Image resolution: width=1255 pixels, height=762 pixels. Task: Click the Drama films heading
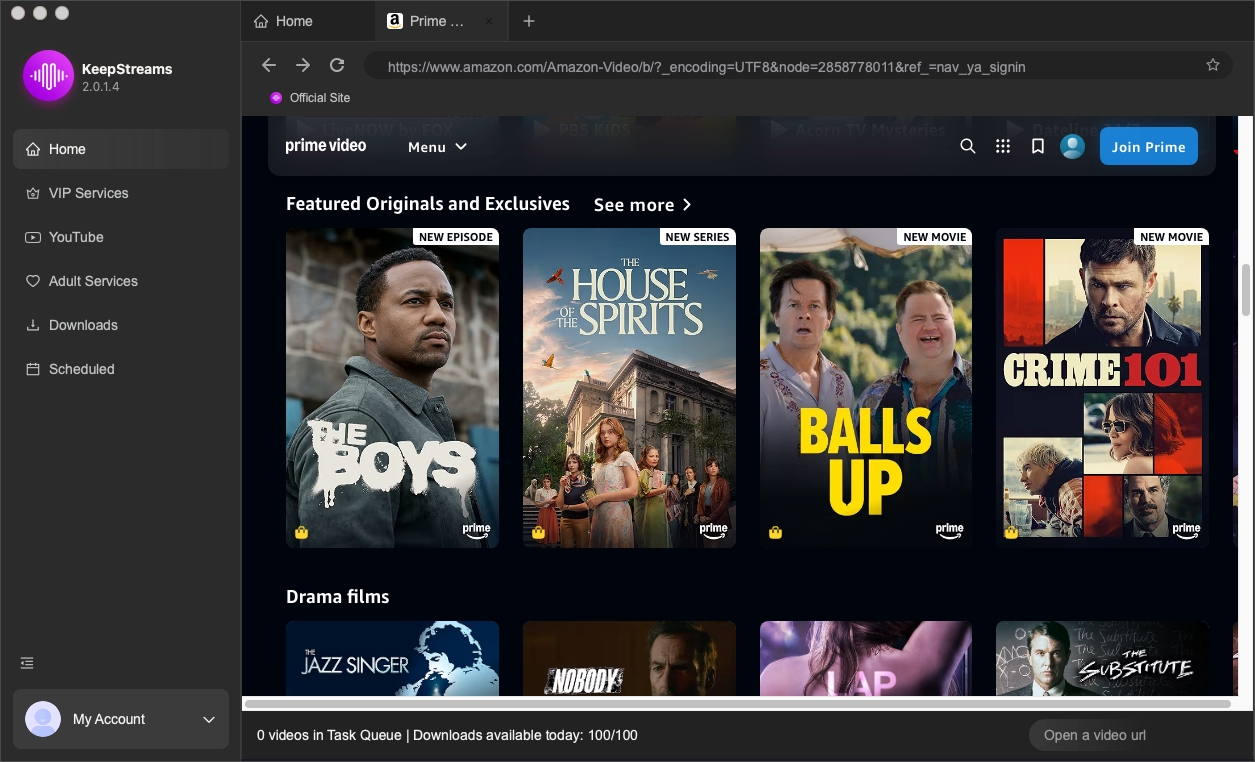coord(337,597)
